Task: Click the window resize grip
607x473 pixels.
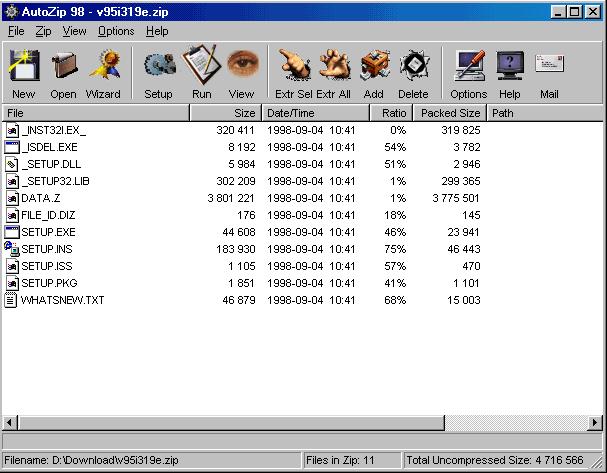Action: point(597,463)
